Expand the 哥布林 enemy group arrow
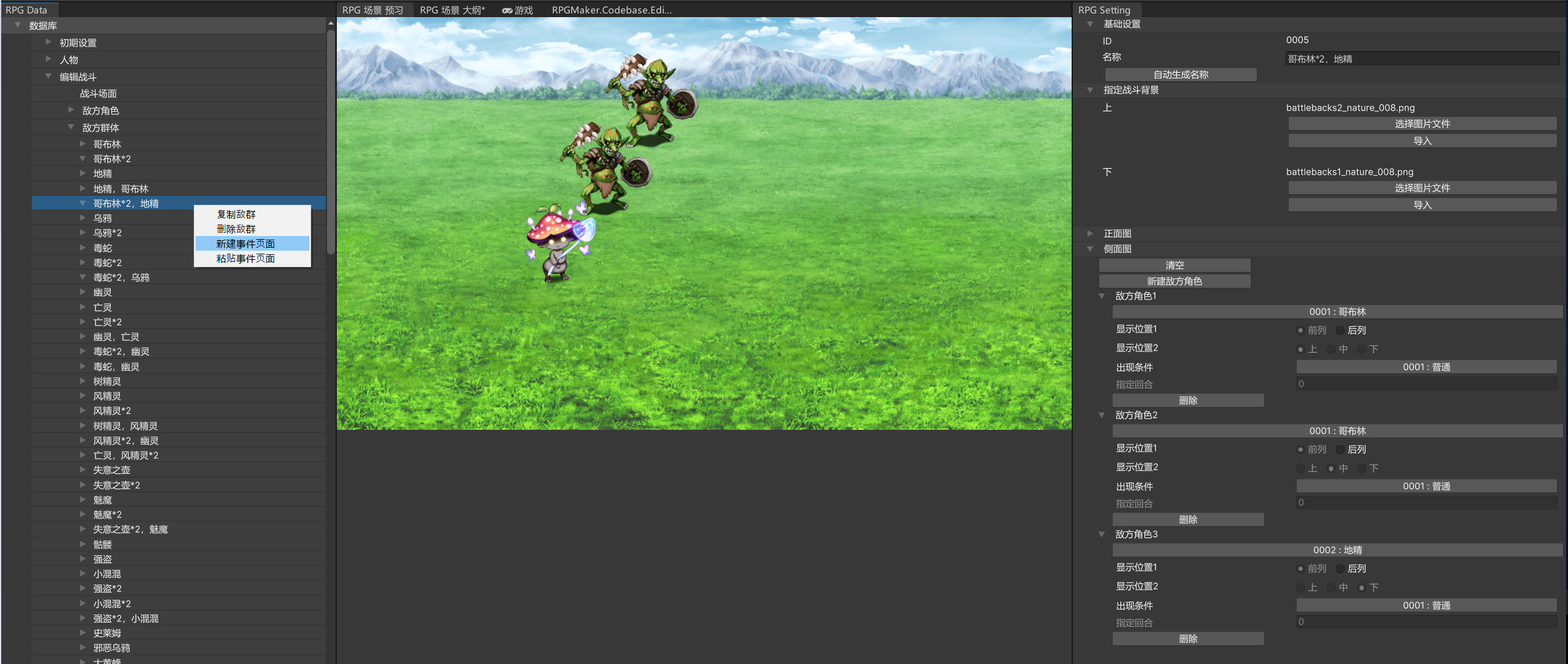Screen dimensions: 1568x664 (83, 144)
